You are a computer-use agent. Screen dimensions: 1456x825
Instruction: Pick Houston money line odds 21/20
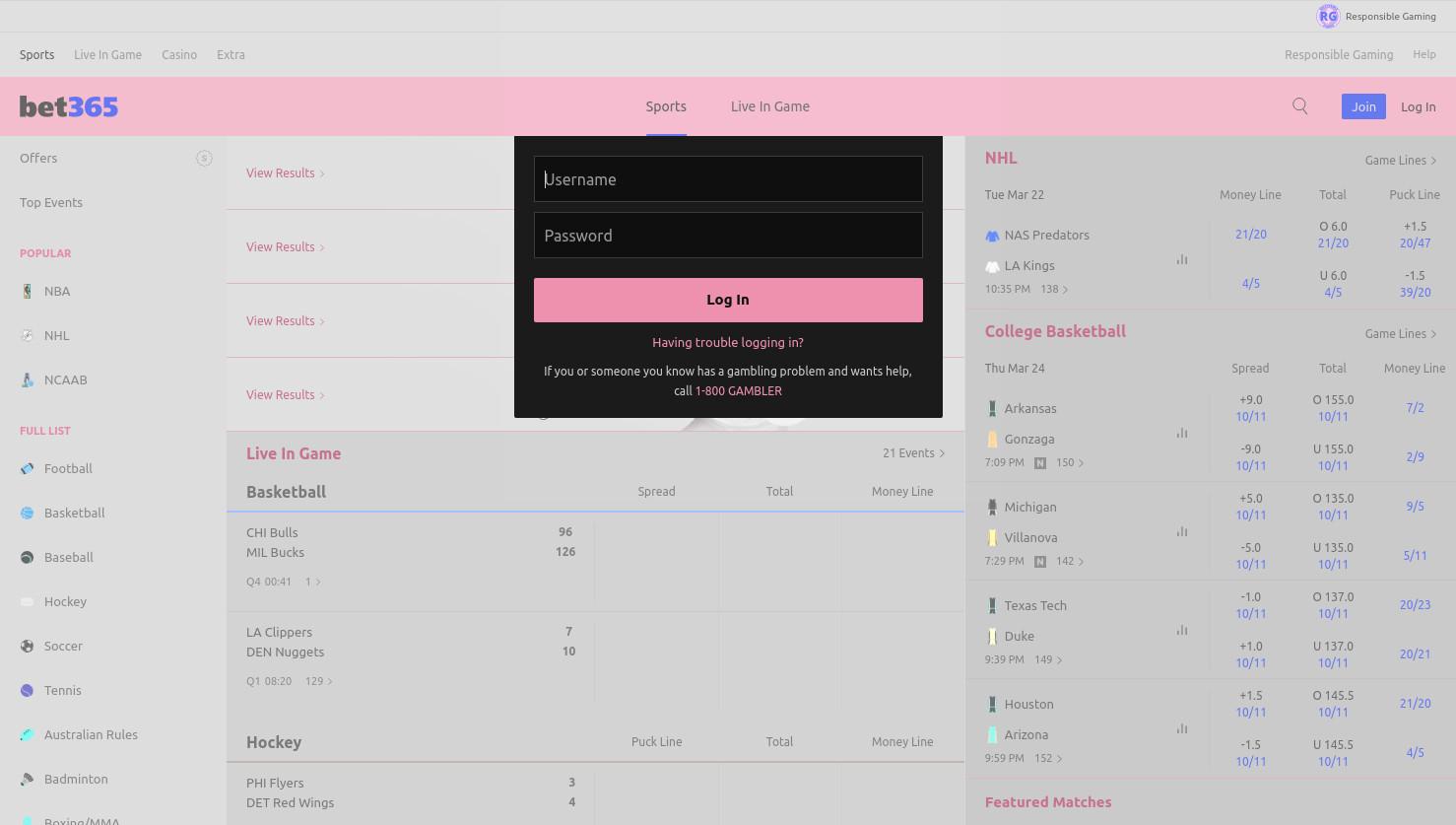pyautogui.click(x=1415, y=704)
